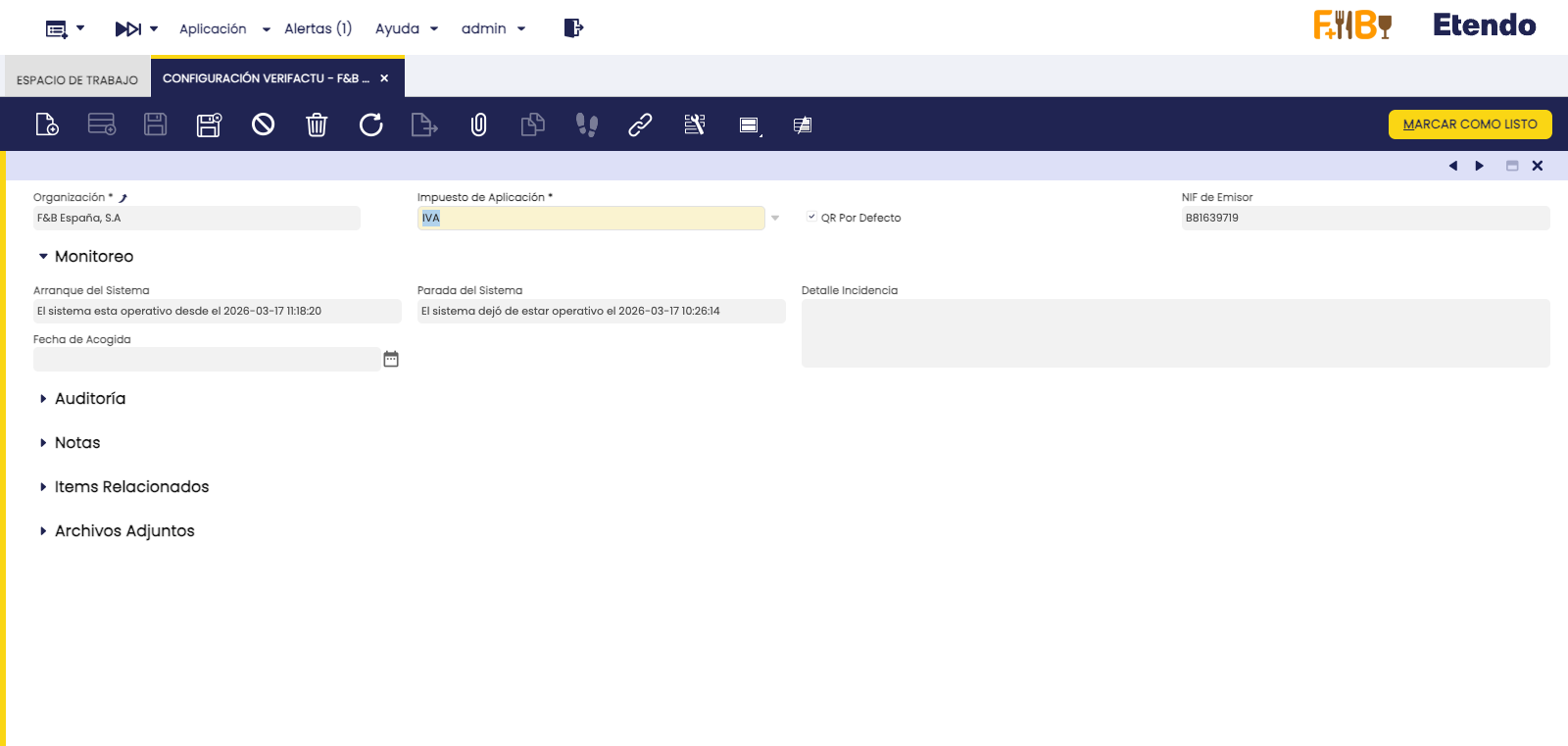Screen dimensions: 1568x746
Task: Click the Marcar Como Listo button
Action: click(1469, 124)
